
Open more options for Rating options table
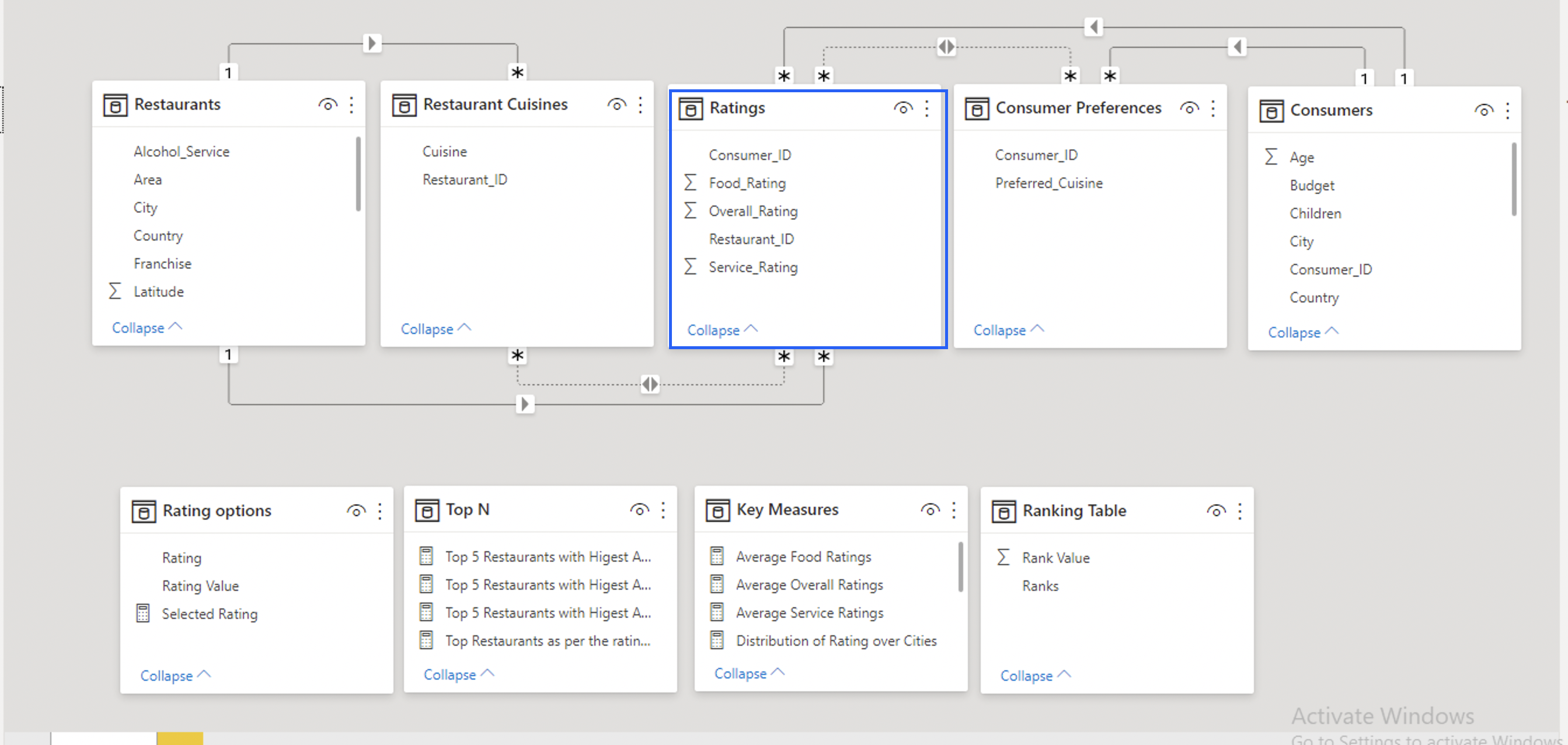click(x=380, y=511)
